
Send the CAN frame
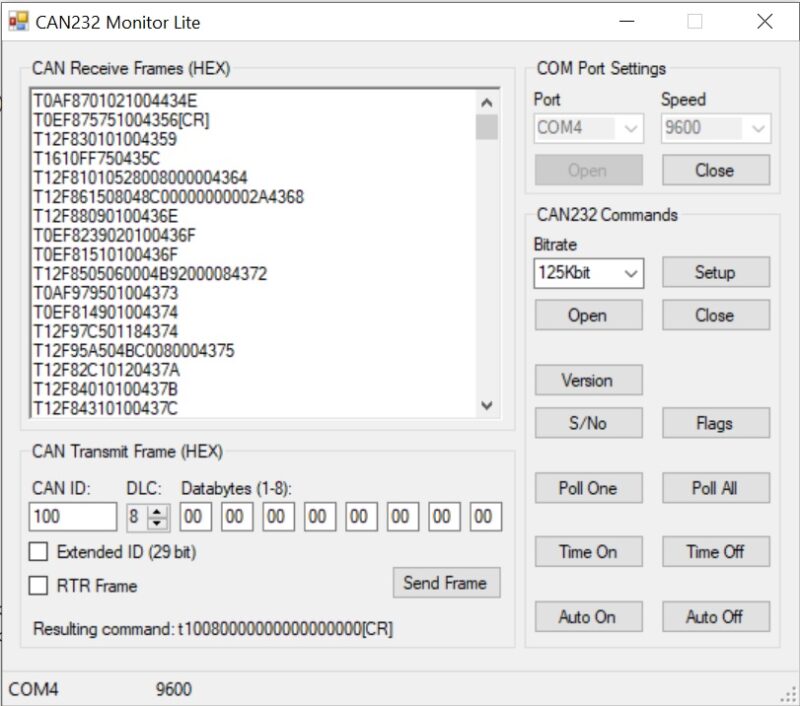tap(446, 583)
